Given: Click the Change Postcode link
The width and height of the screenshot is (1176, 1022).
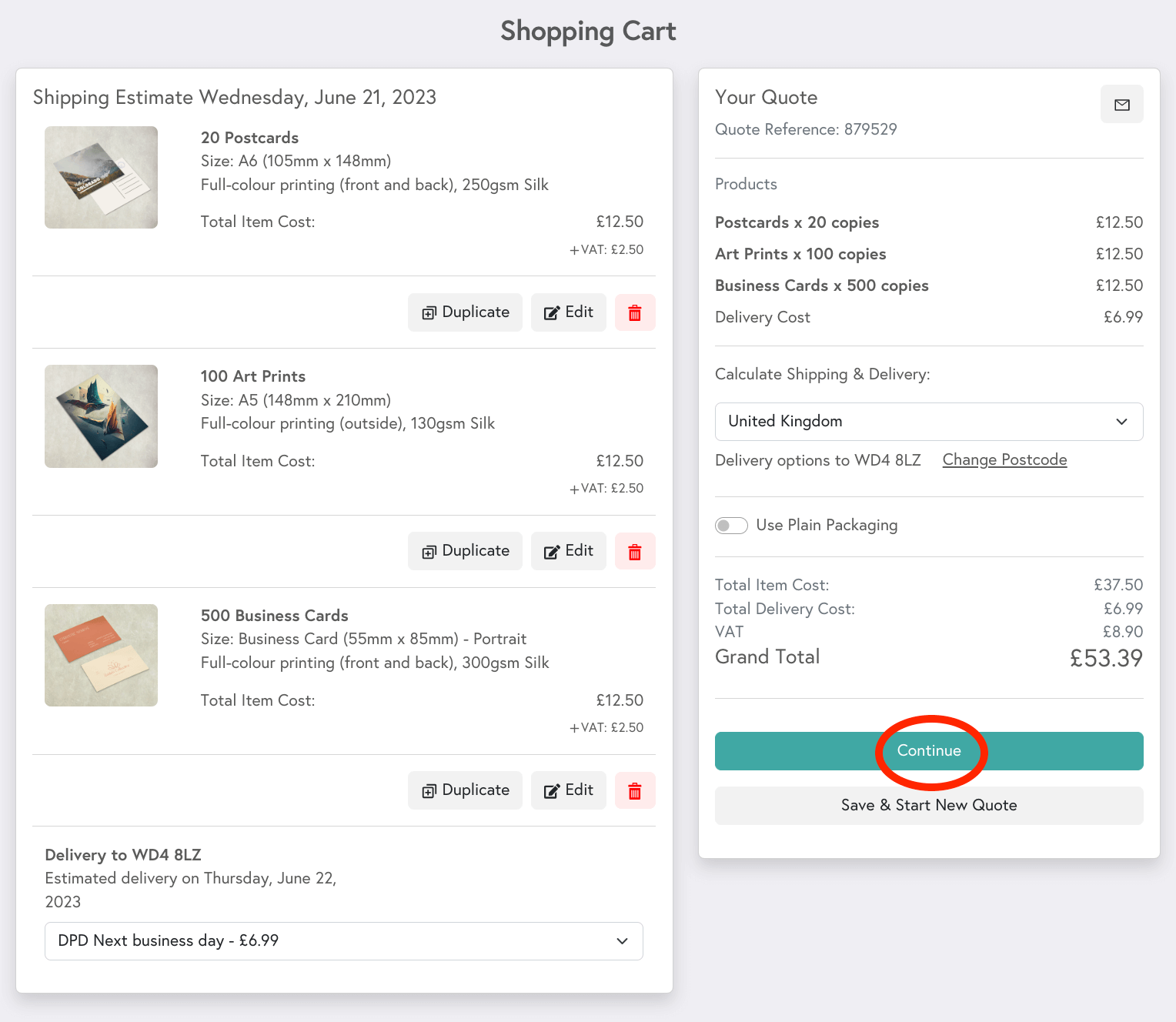Looking at the screenshot, I should pyautogui.click(x=1004, y=459).
